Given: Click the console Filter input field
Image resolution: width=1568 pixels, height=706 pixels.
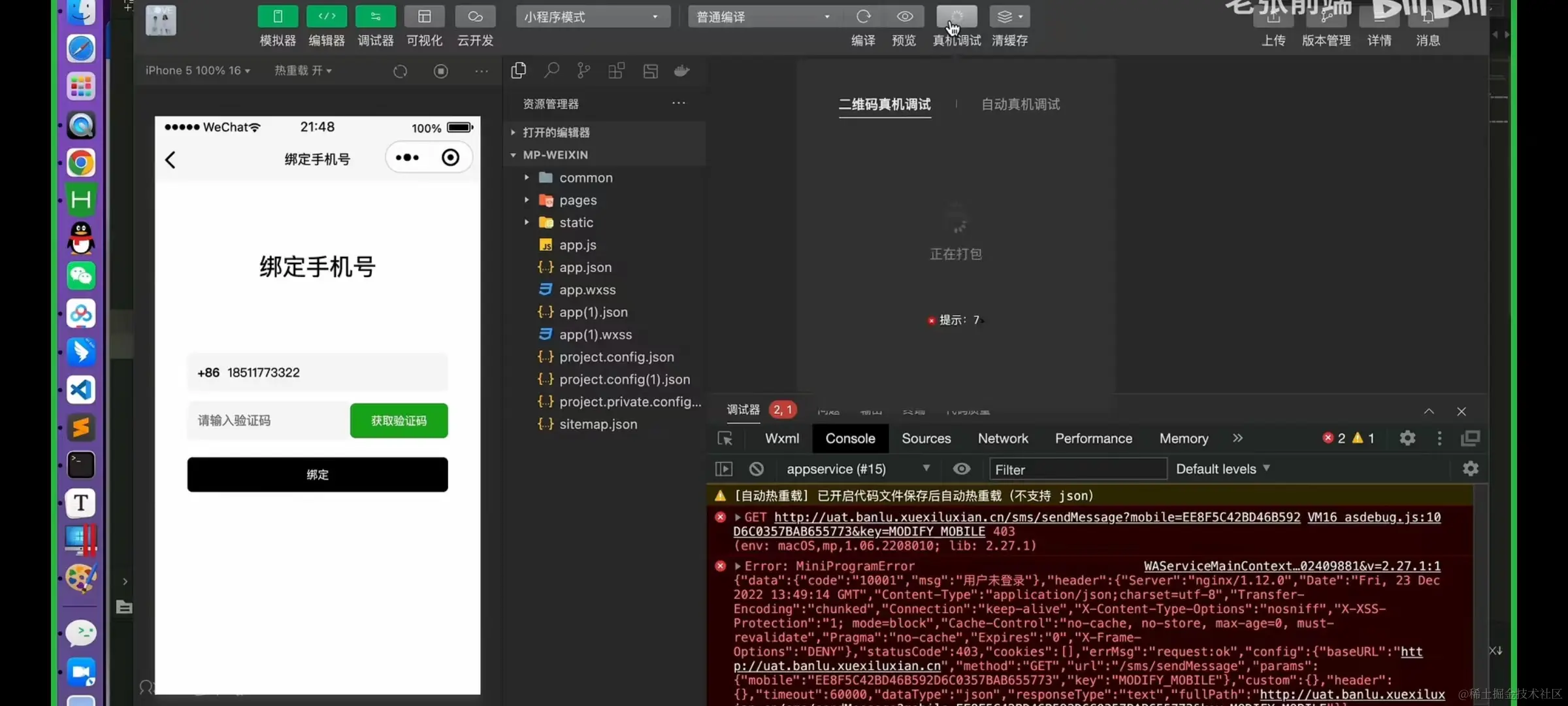Looking at the screenshot, I should tap(1078, 469).
